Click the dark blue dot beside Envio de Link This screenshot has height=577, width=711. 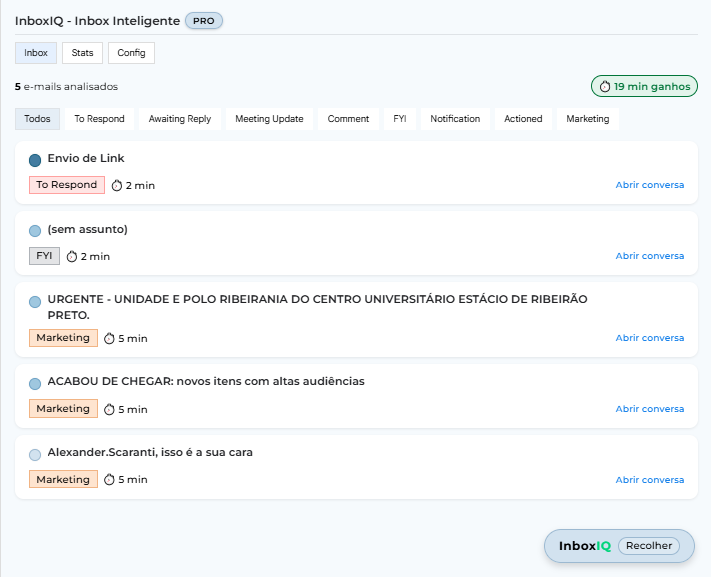(35, 160)
